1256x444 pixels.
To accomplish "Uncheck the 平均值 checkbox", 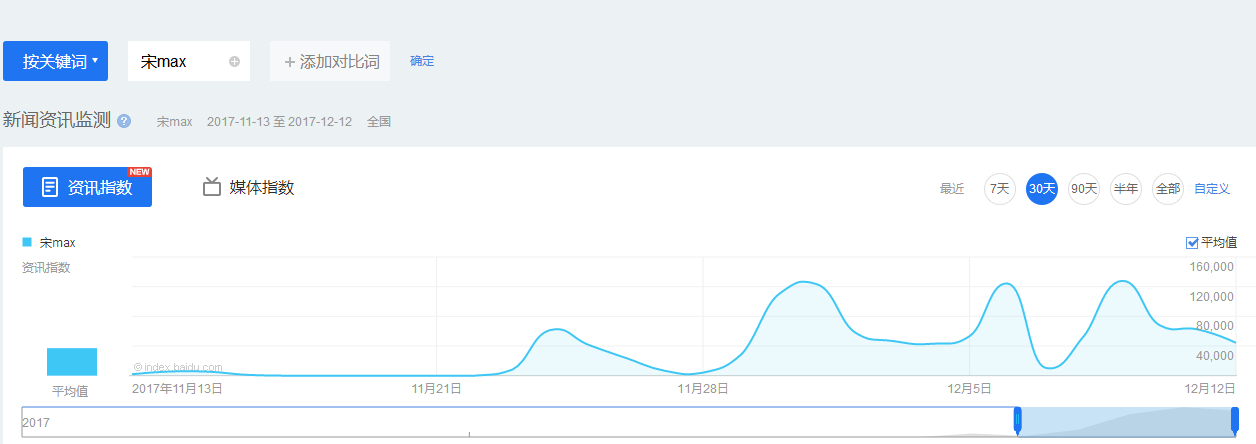I will click(1191, 242).
